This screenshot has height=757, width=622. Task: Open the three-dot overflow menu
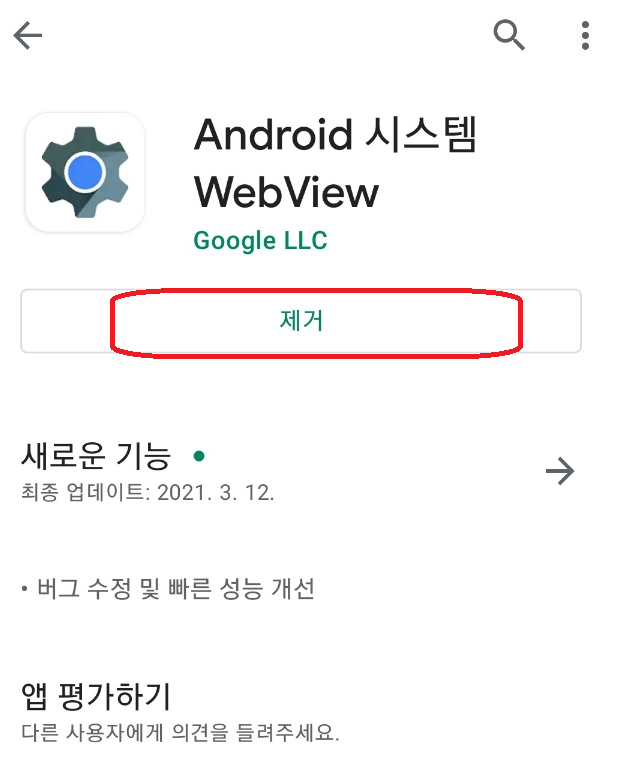(x=585, y=35)
